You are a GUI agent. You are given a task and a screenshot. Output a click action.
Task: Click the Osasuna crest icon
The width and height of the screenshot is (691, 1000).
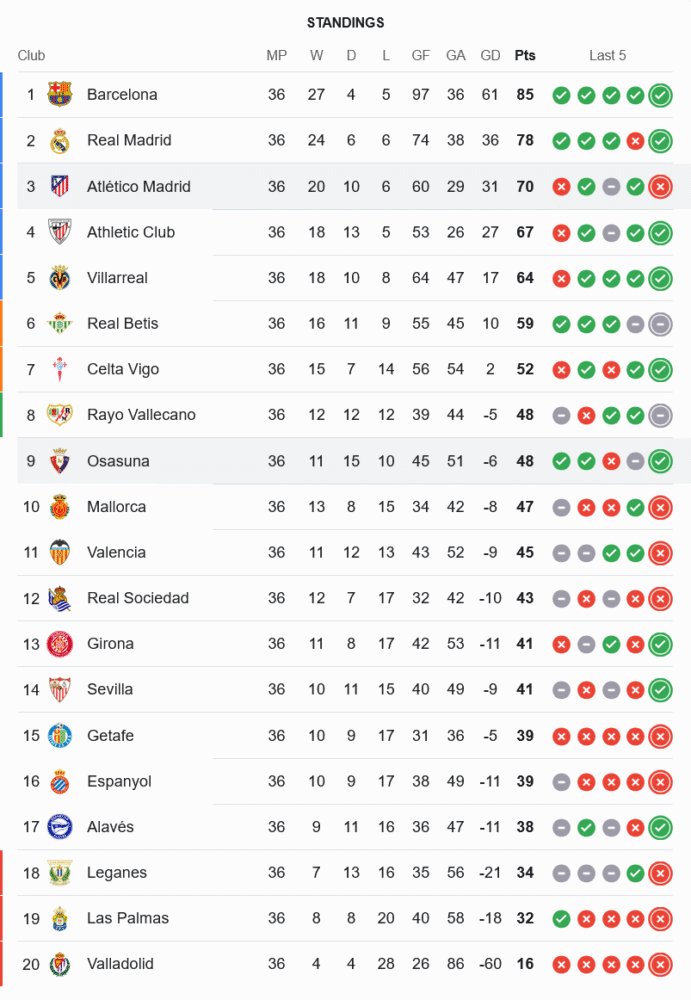click(60, 461)
